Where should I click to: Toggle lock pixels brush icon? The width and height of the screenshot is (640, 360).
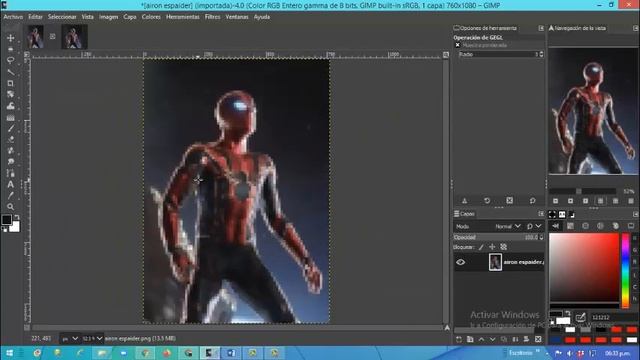point(481,247)
